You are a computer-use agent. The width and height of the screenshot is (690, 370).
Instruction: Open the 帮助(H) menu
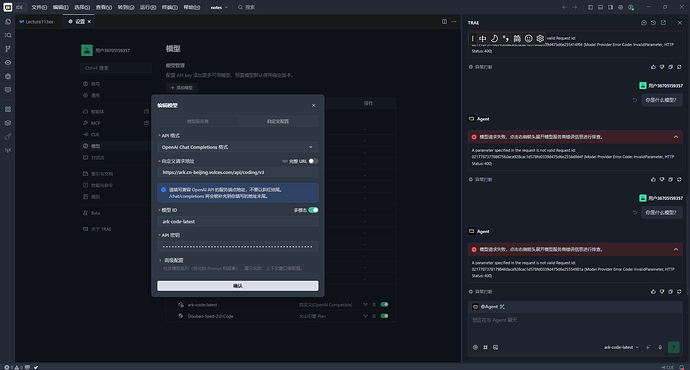[191, 7]
